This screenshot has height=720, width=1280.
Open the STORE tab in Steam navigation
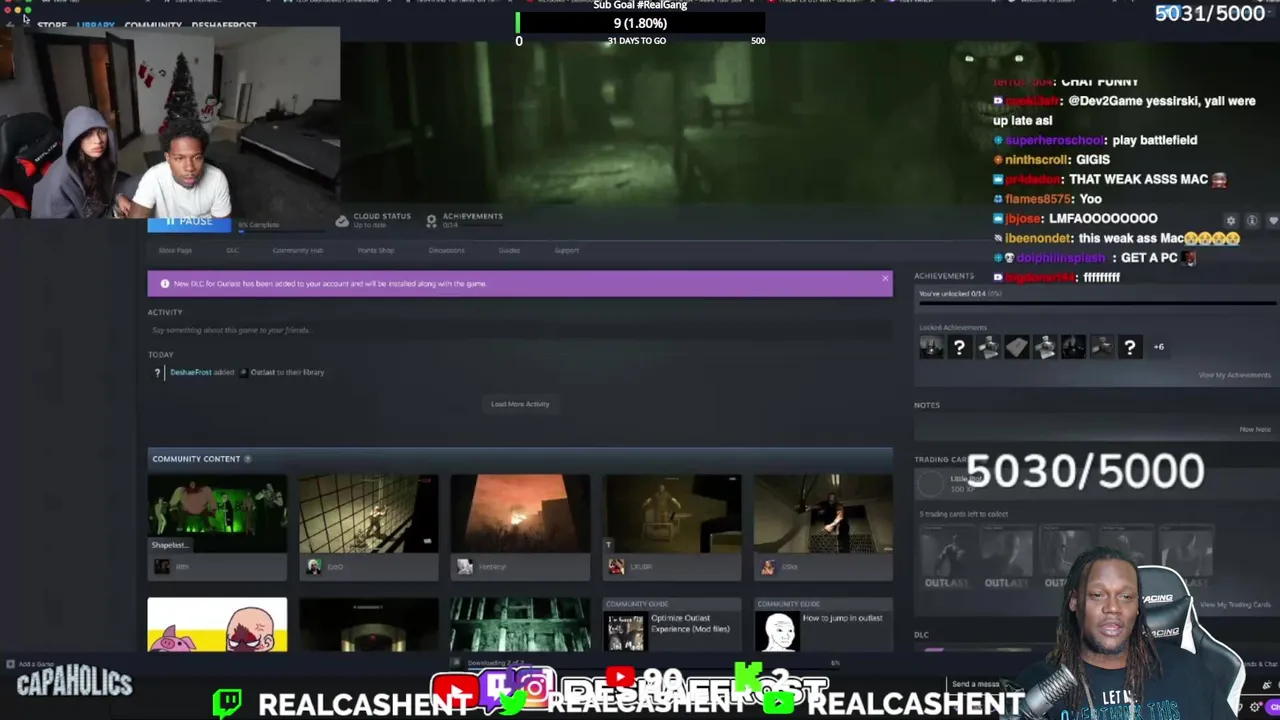coord(52,26)
